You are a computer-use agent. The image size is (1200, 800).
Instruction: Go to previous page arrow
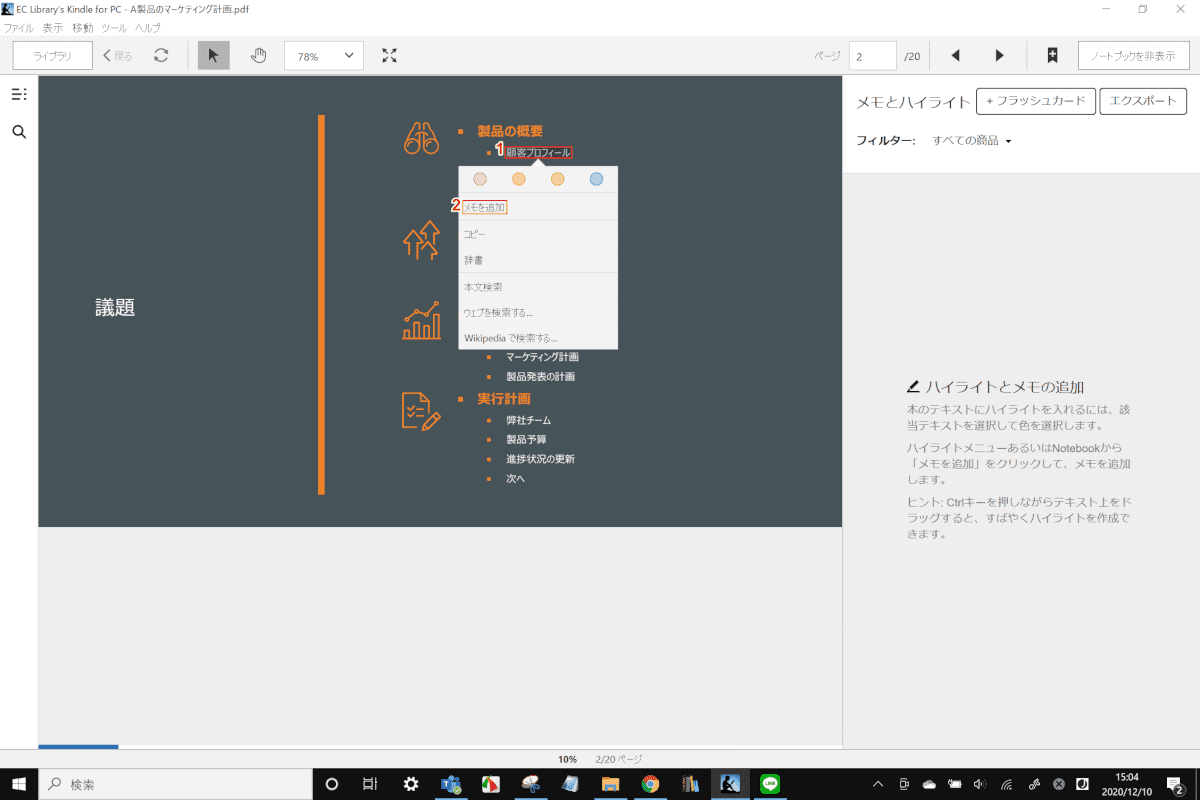pyautogui.click(x=955, y=56)
